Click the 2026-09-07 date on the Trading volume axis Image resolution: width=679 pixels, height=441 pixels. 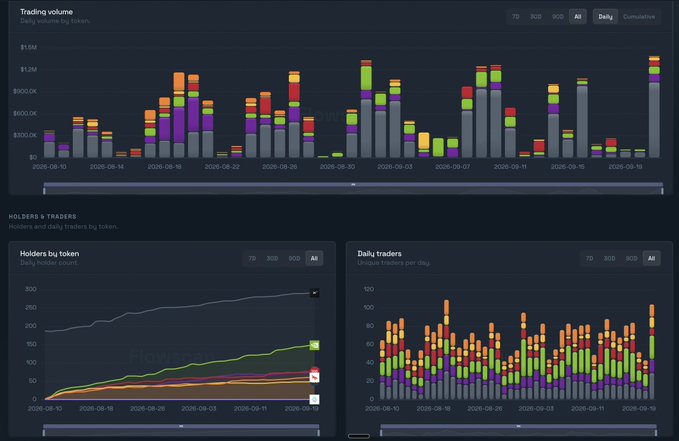pos(452,166)
